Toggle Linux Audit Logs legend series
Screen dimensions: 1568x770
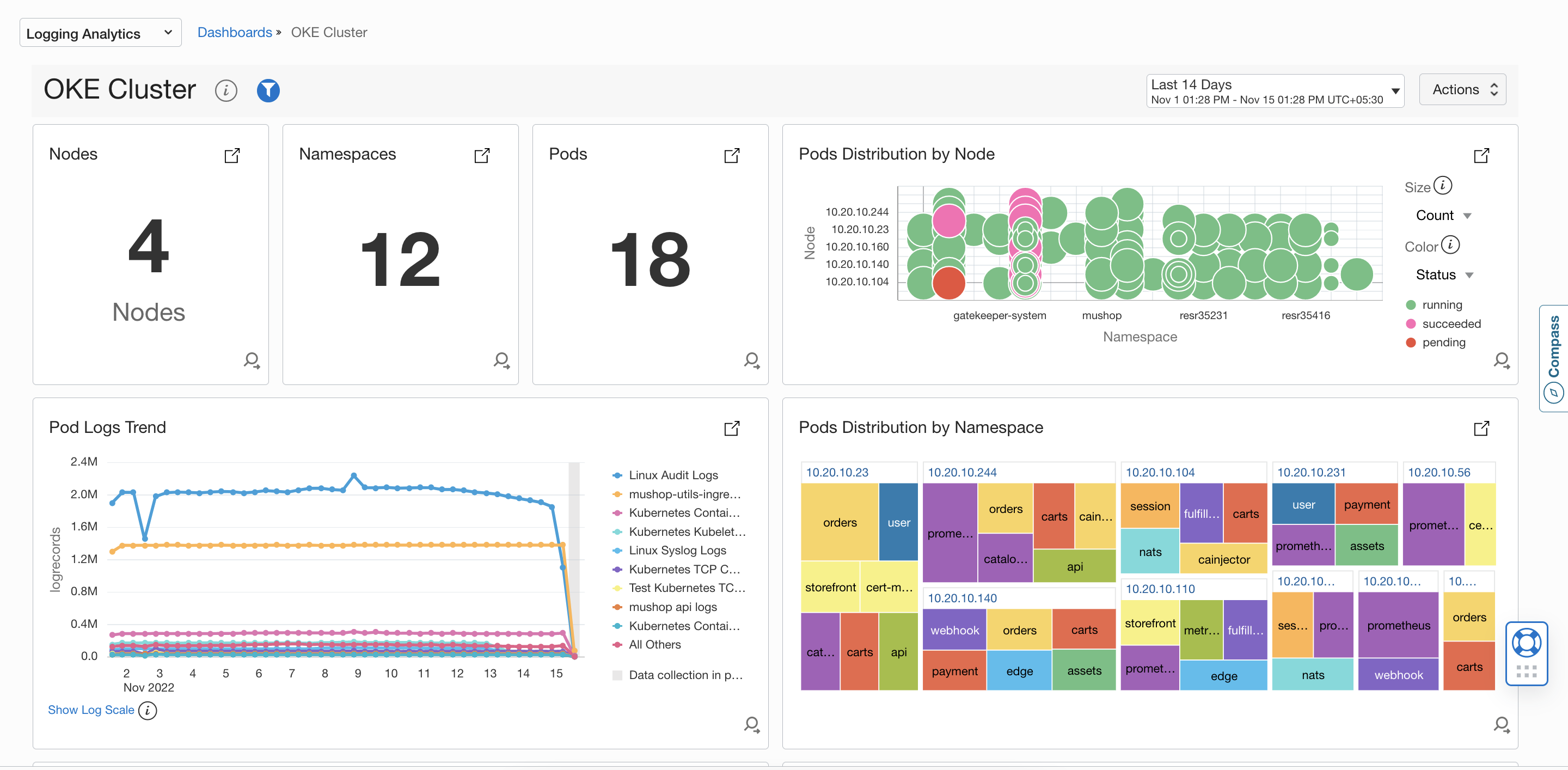point(672,475)
